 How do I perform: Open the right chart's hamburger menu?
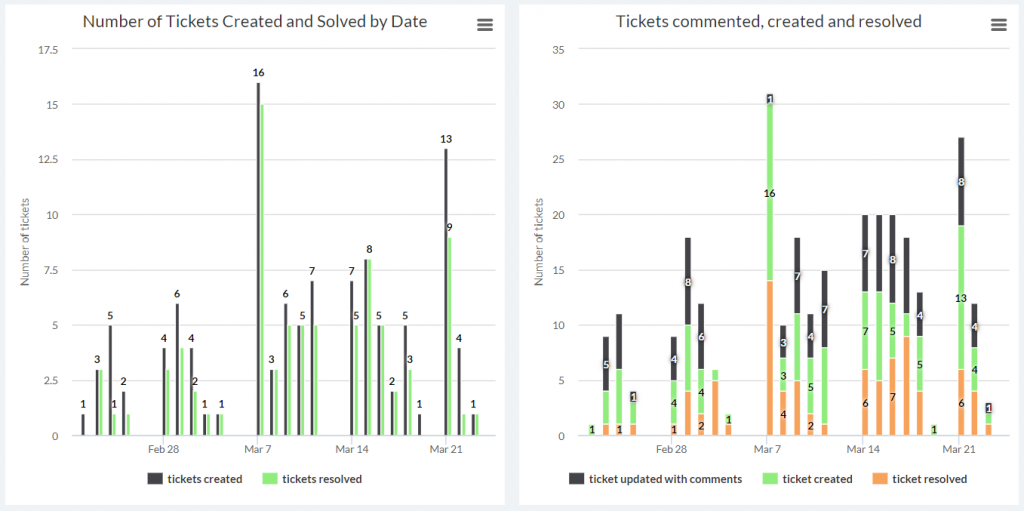click(x=999, y=25)
